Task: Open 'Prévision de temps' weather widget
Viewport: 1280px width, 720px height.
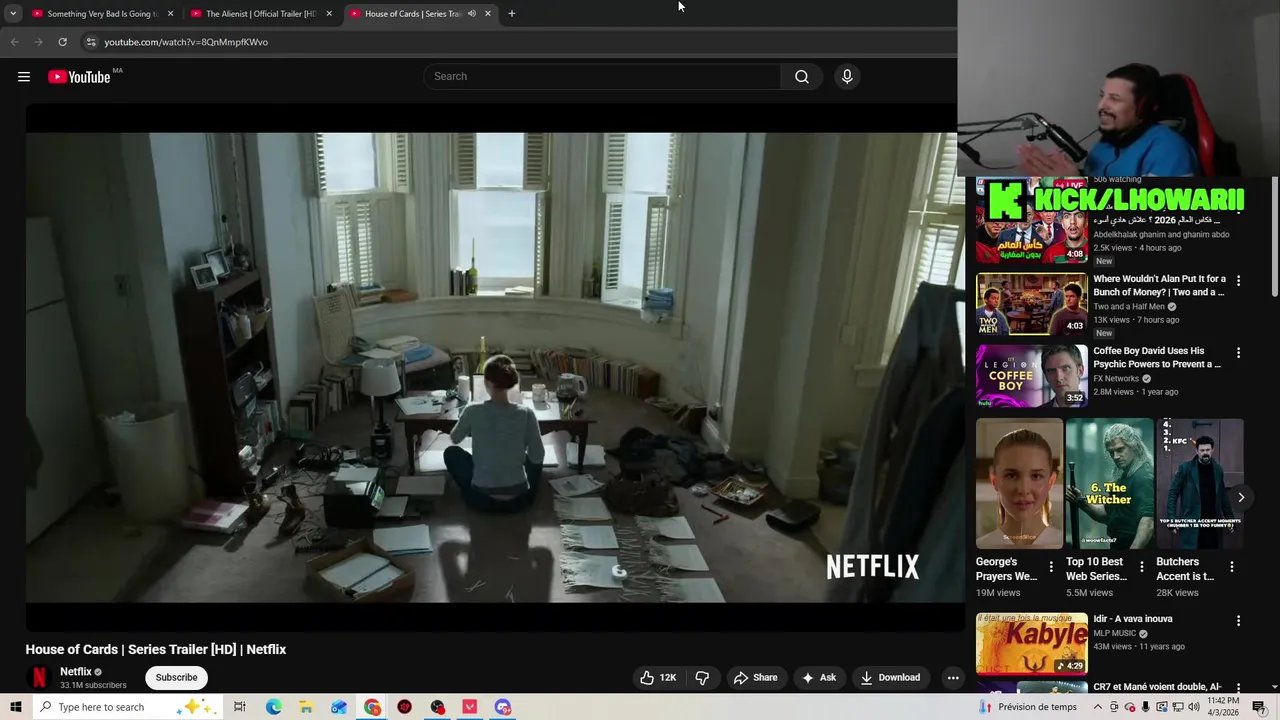Action: coord(1028,707)
